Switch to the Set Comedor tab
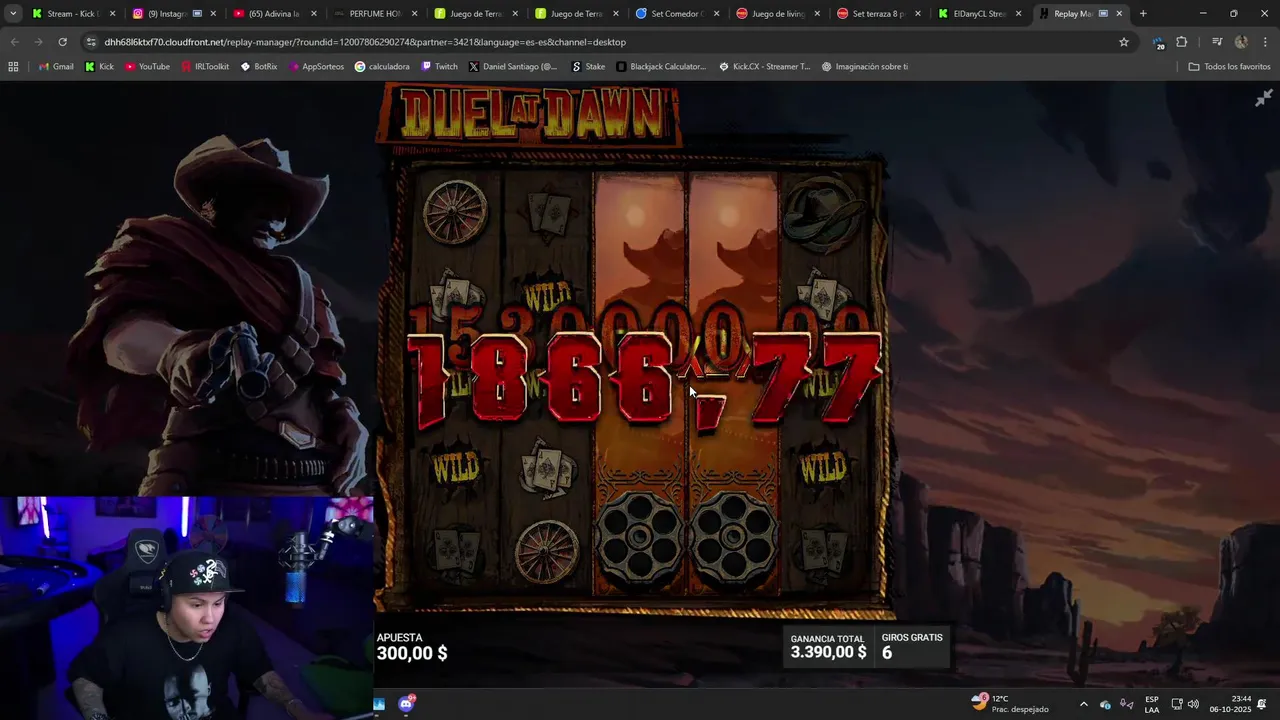The width and height of the screenshot is (1280, 720). pyautogui.click(x=675, y=14)
